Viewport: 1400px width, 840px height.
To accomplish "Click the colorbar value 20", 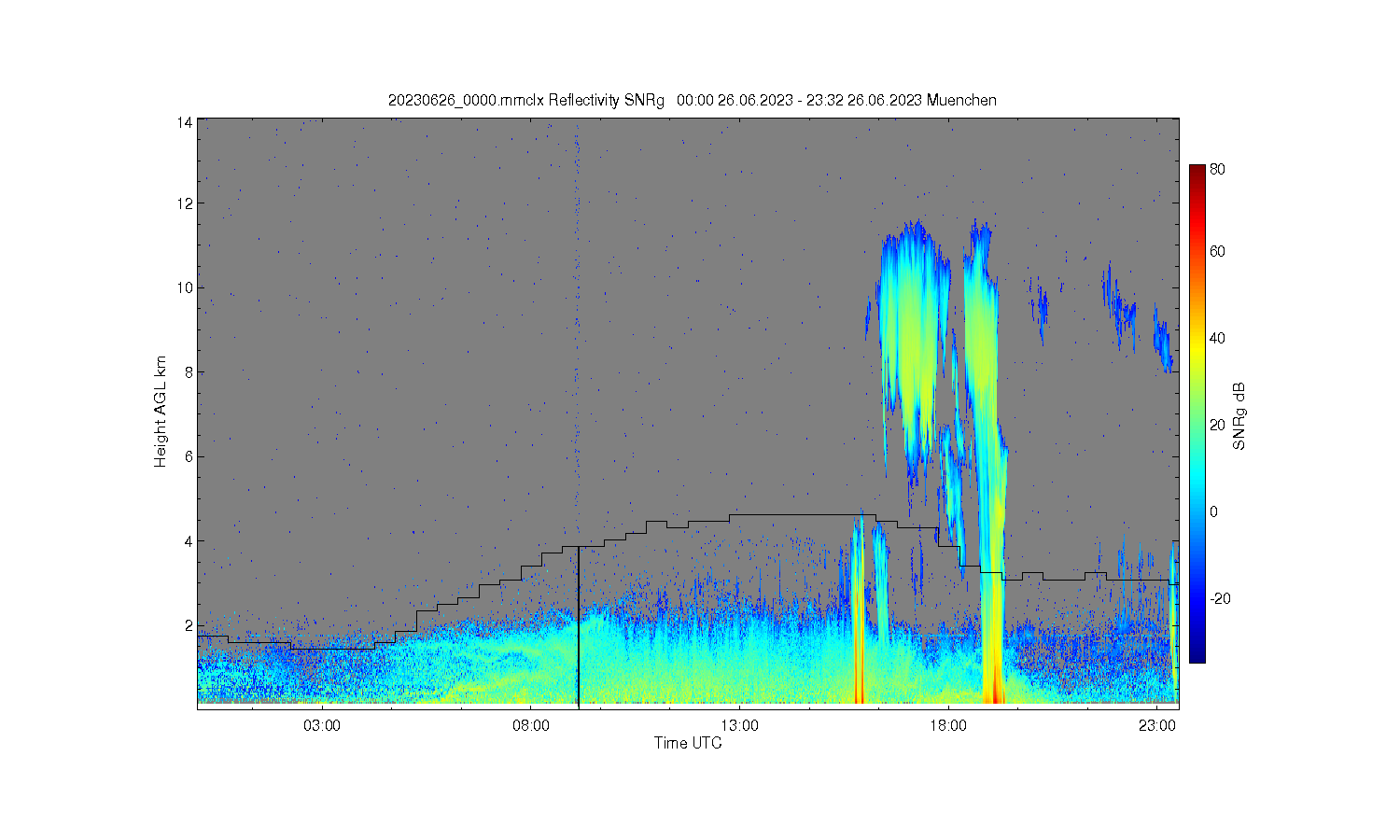I will pyautogui.click(x=1217, y=425).
